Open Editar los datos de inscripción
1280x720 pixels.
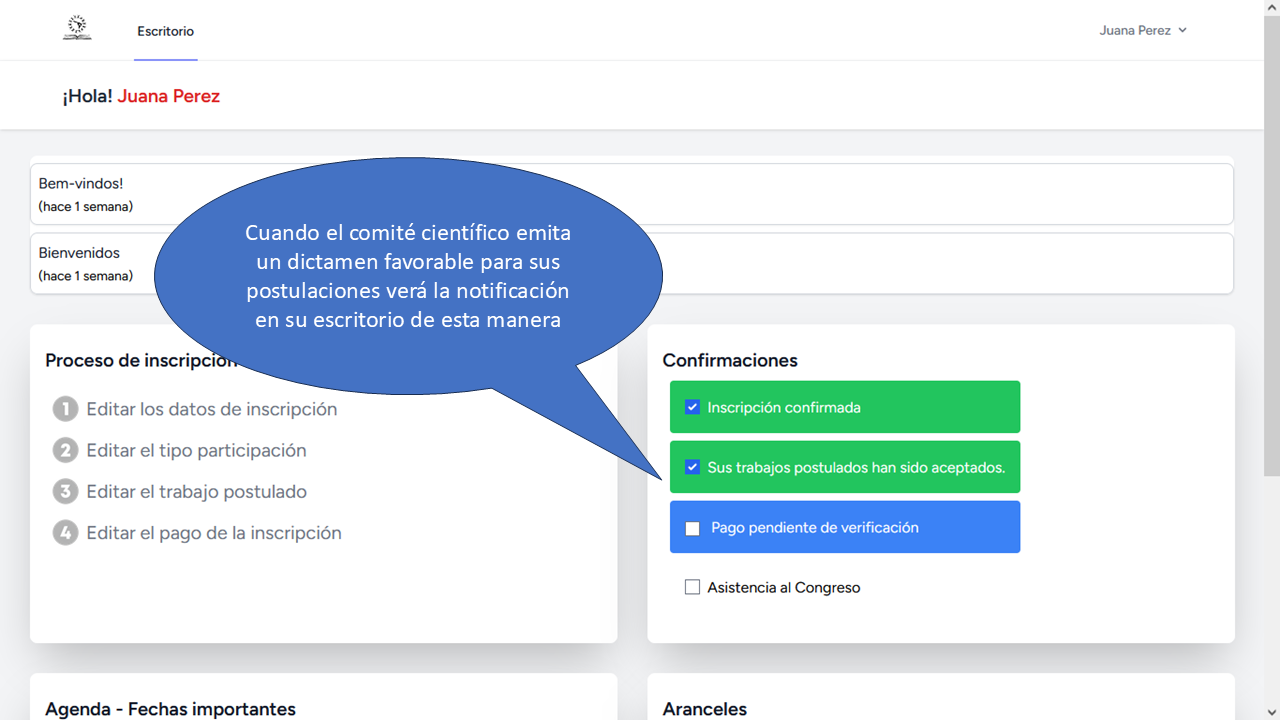click(x=212, y=409)
